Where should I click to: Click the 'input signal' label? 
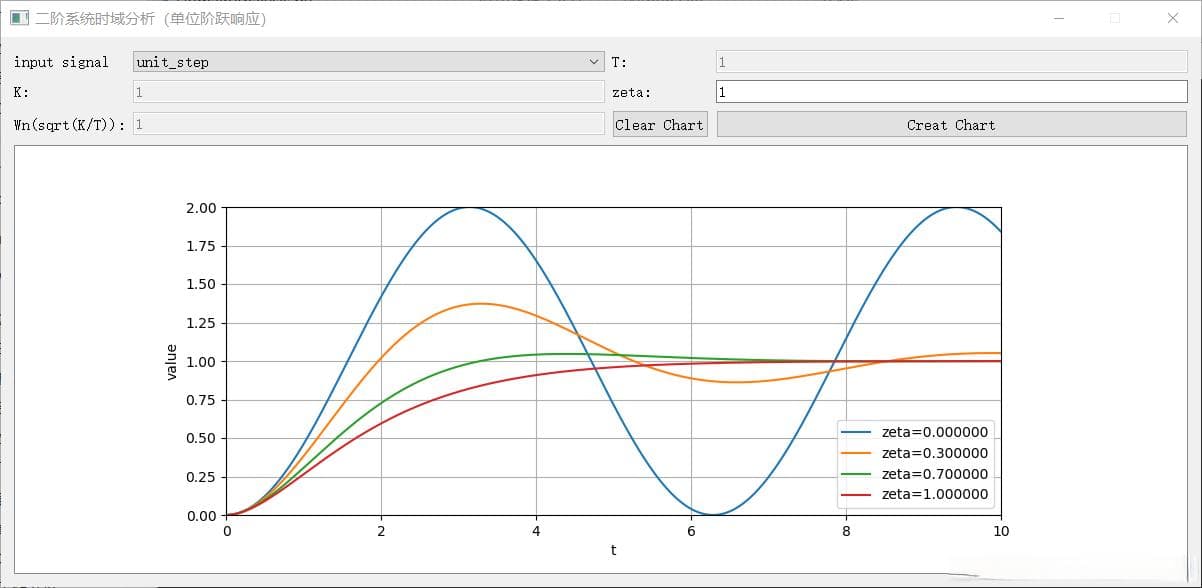(x=61, y=62)
